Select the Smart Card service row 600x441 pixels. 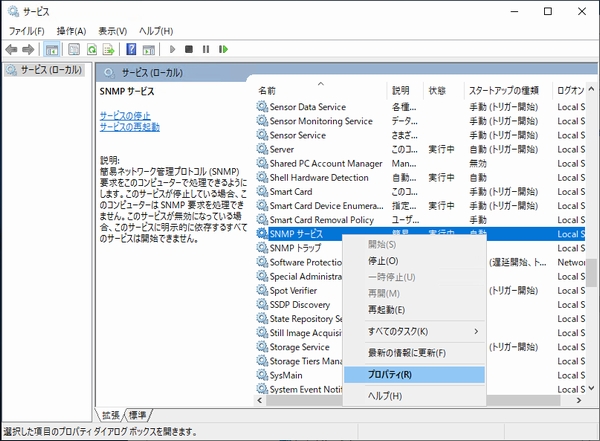pos(420,191)
